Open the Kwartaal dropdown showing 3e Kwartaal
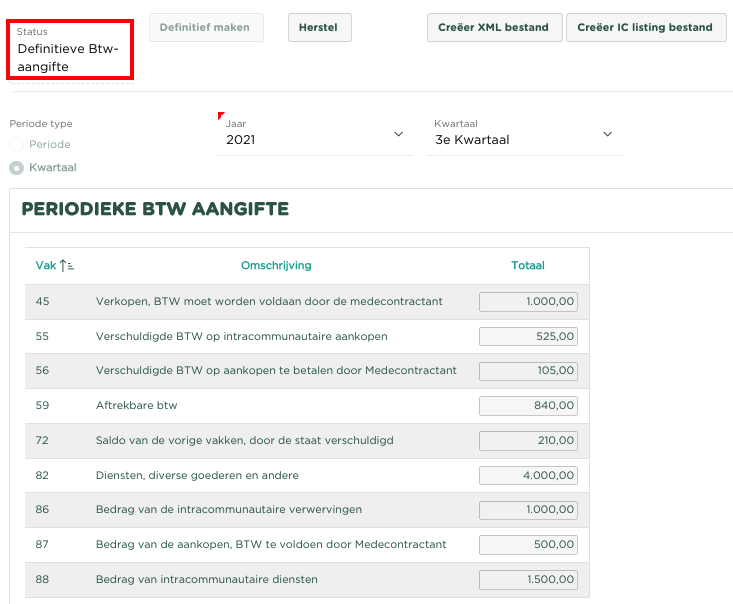The width and height of the screenshot is (733, 604). pos(526,140)
